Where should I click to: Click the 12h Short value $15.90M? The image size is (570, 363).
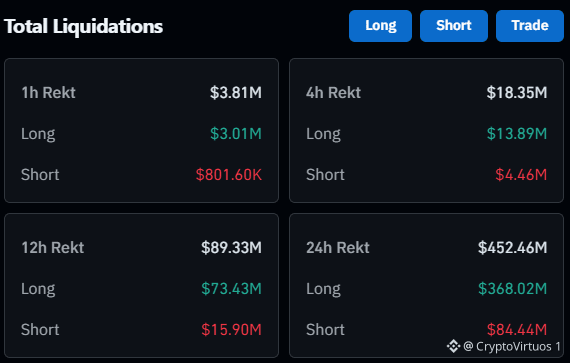click(231, 330)
